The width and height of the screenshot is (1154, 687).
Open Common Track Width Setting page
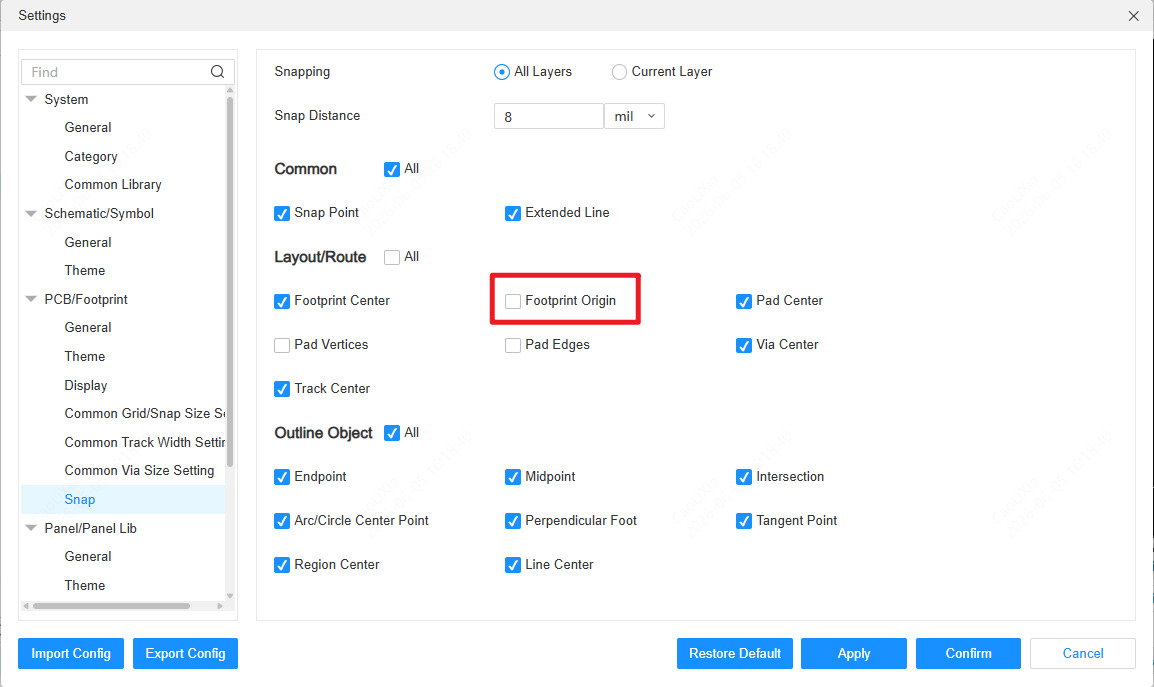[x=144, y=442]
